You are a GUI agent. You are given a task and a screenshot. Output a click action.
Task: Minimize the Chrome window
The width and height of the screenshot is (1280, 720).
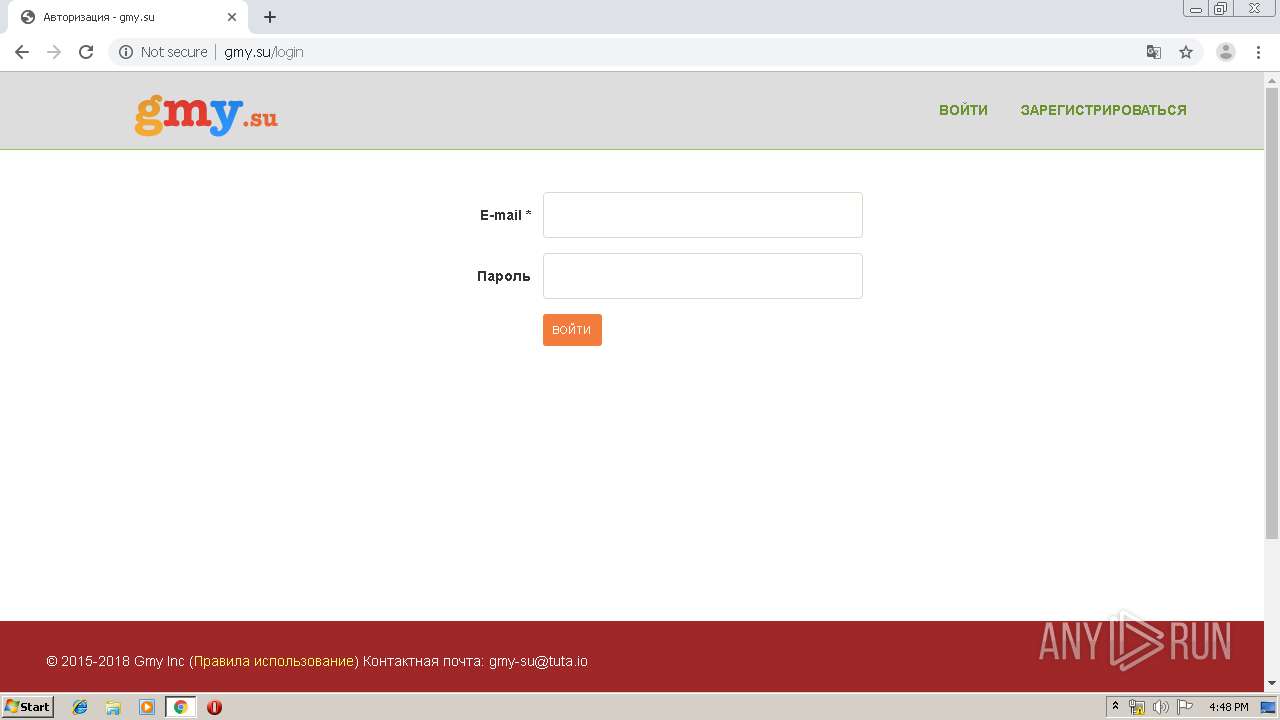tap(1196, 9)
